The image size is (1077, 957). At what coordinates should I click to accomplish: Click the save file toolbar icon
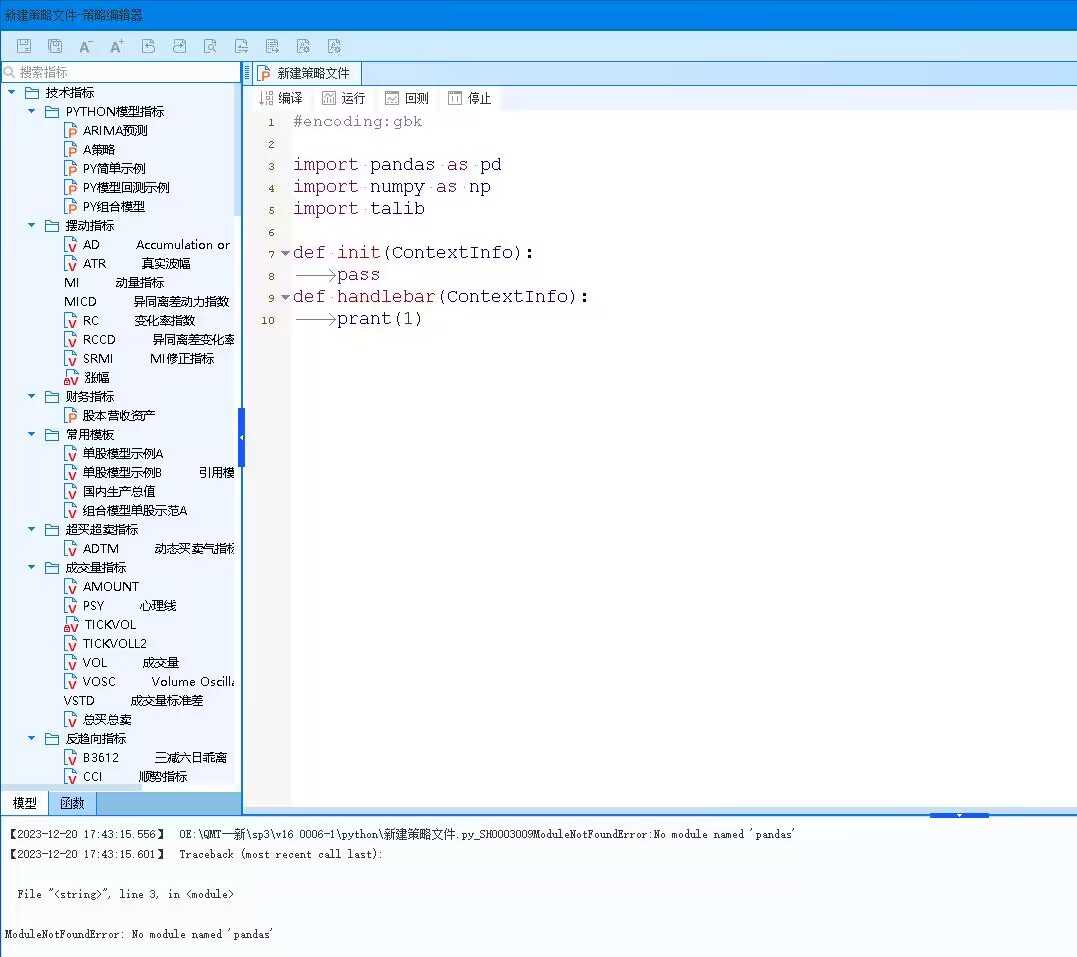[x=24, y=46]
